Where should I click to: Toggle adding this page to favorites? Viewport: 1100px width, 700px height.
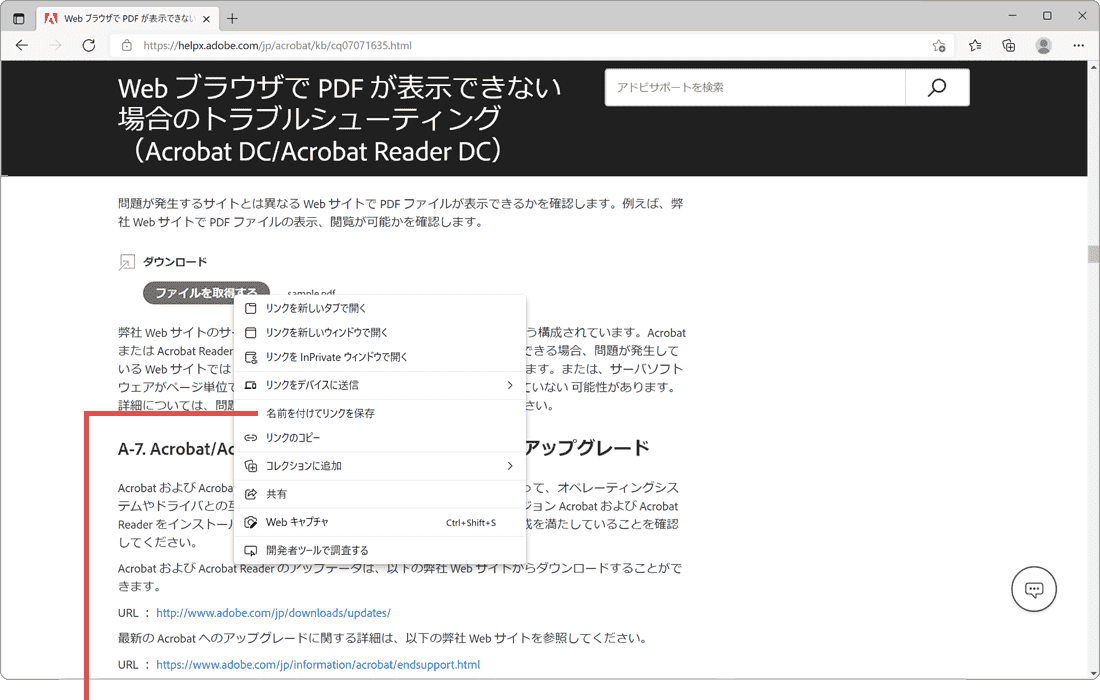point(939,45)
